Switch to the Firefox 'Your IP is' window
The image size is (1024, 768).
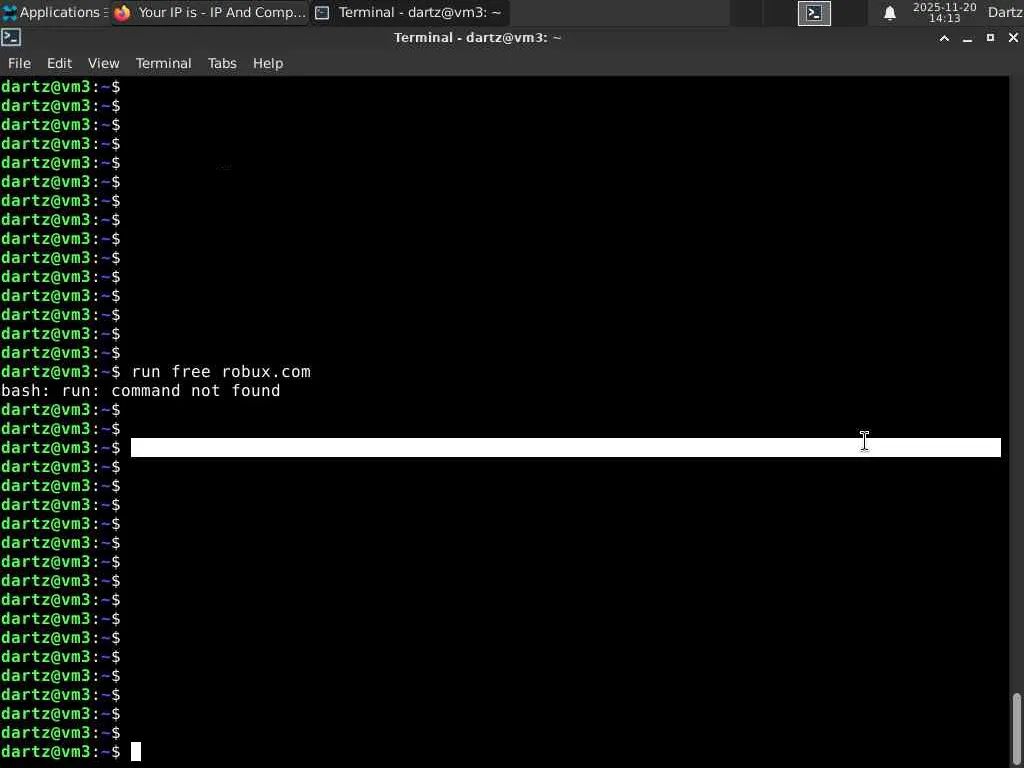tap(210, 12)
